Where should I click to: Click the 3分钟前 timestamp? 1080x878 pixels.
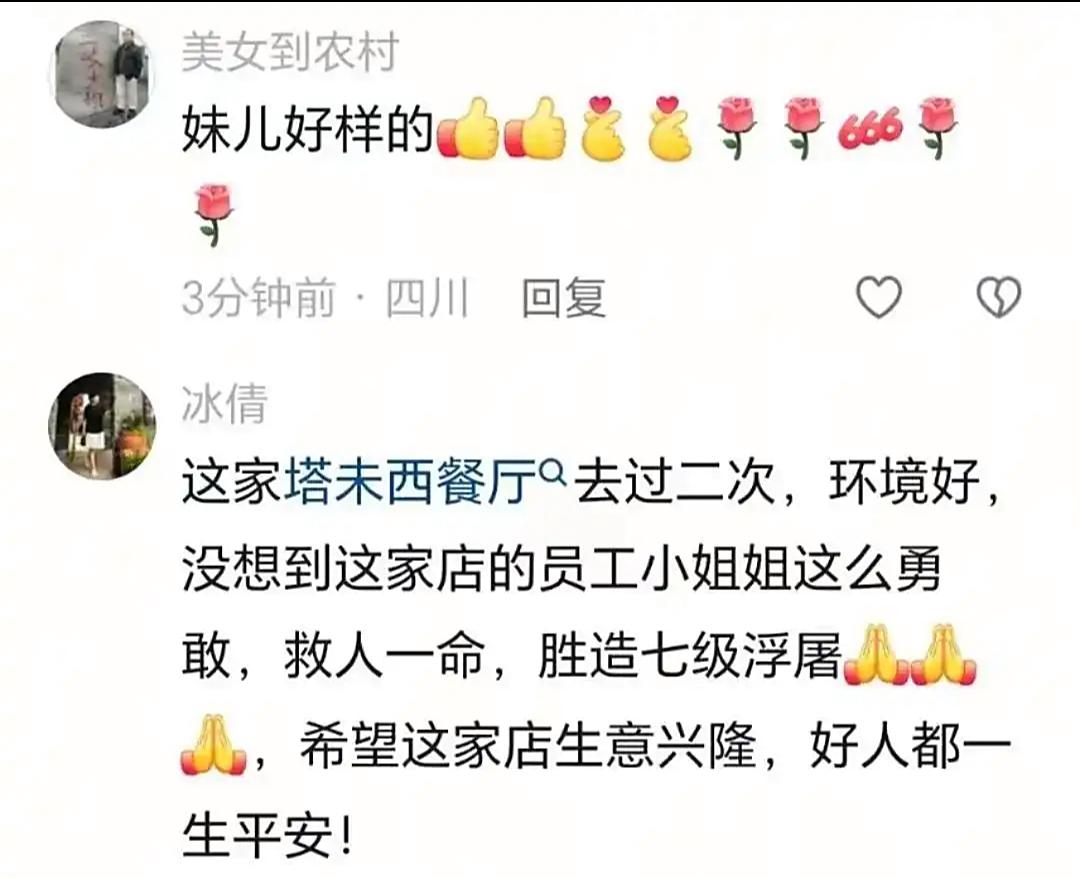click(259, 298)
